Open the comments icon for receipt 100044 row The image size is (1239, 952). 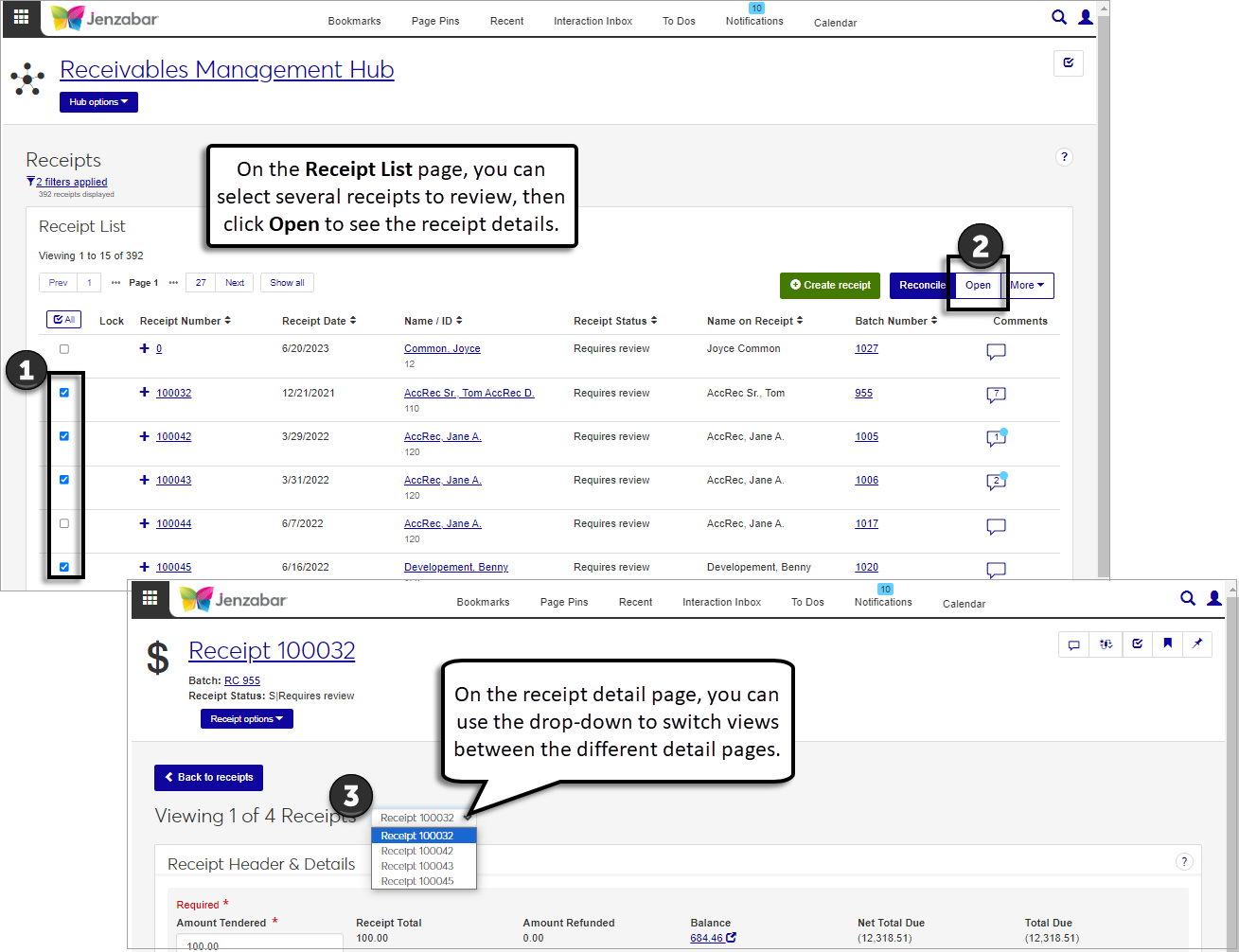tap(996, 526)
